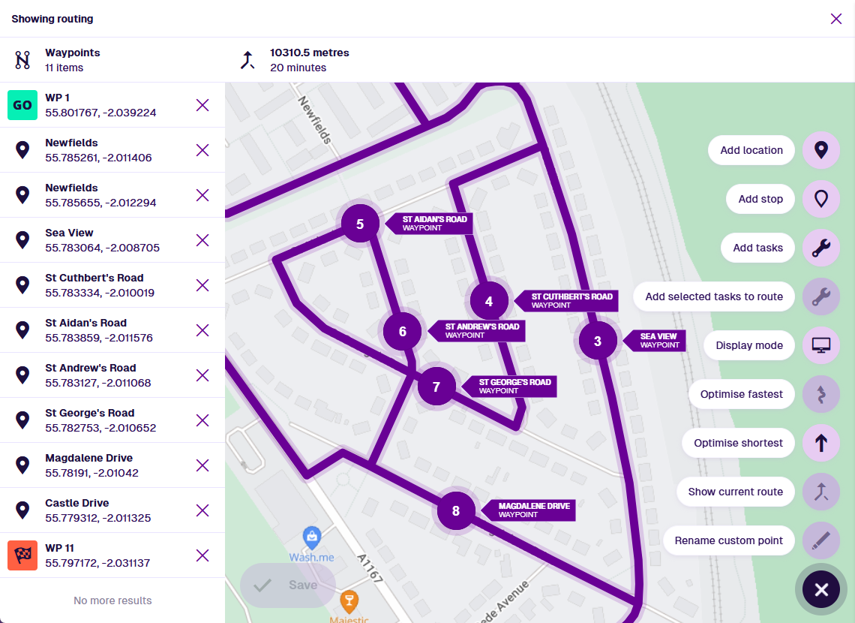The height and width of the screenshot is (623, 855).
Task: Click the route distance icon showing 10310.5 metres
Action: (x=247, y=59)
